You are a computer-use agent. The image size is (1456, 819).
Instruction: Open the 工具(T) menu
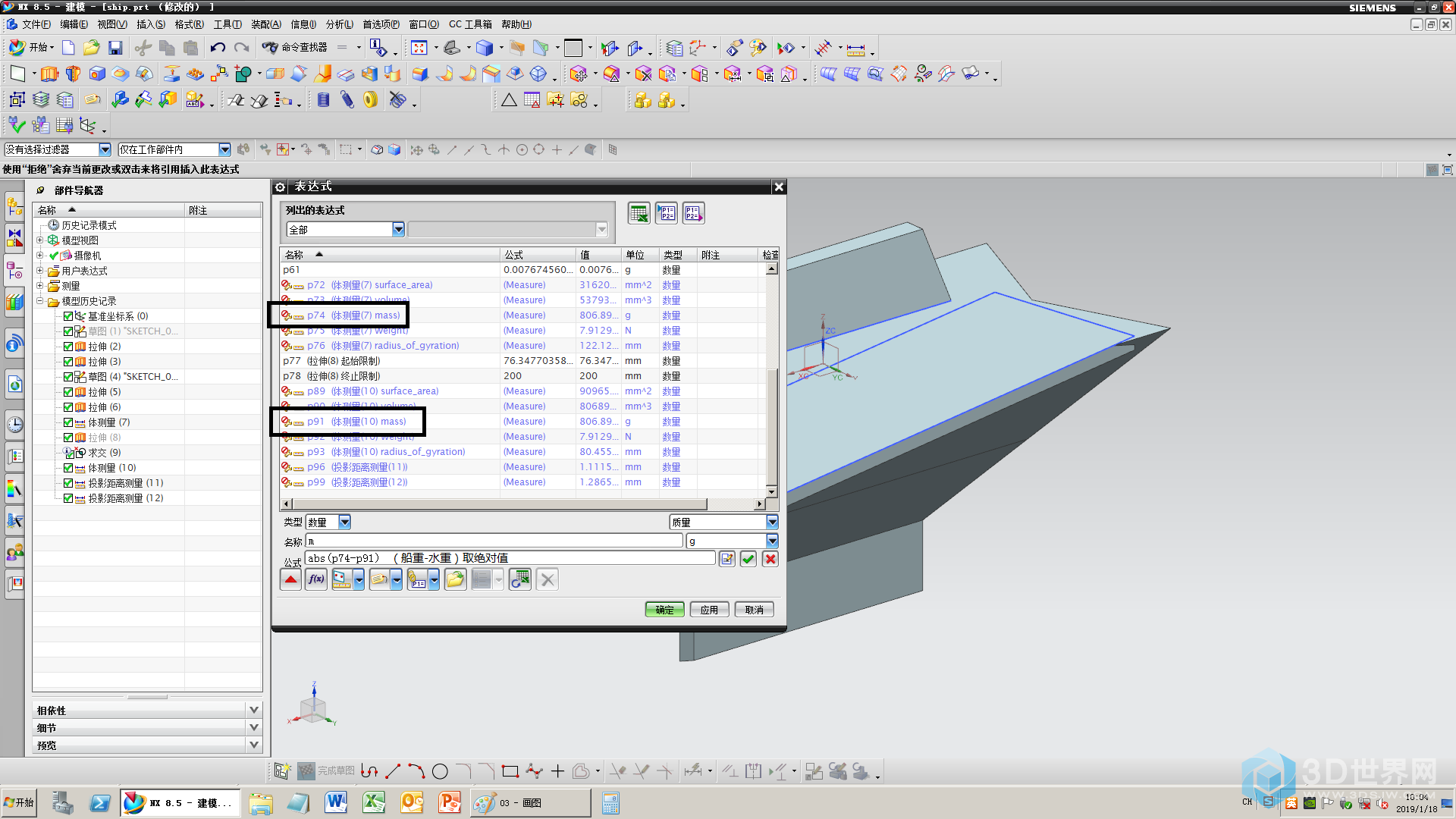227,24
